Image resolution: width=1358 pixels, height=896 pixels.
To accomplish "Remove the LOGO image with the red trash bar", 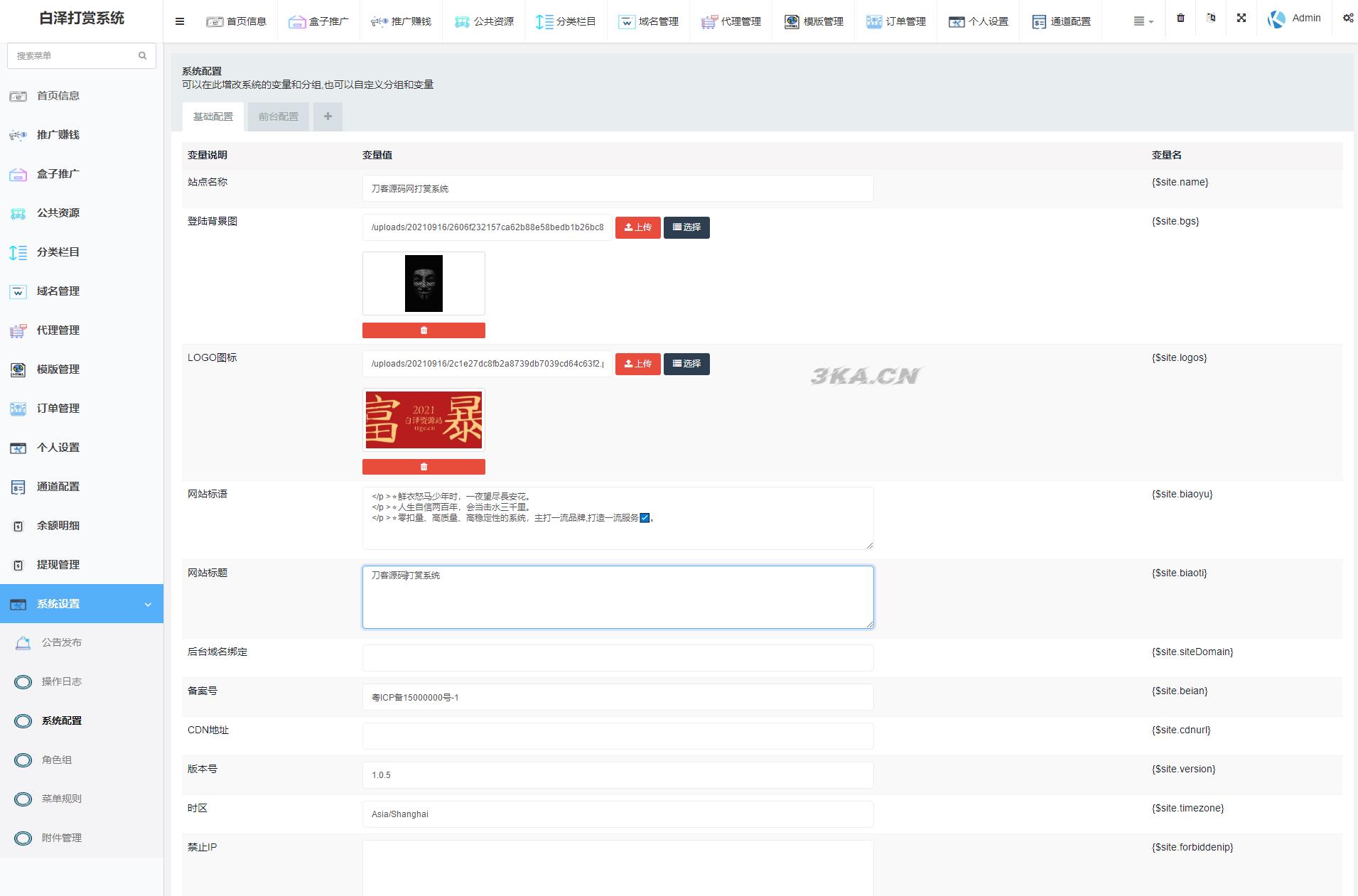I will [424, 467].
